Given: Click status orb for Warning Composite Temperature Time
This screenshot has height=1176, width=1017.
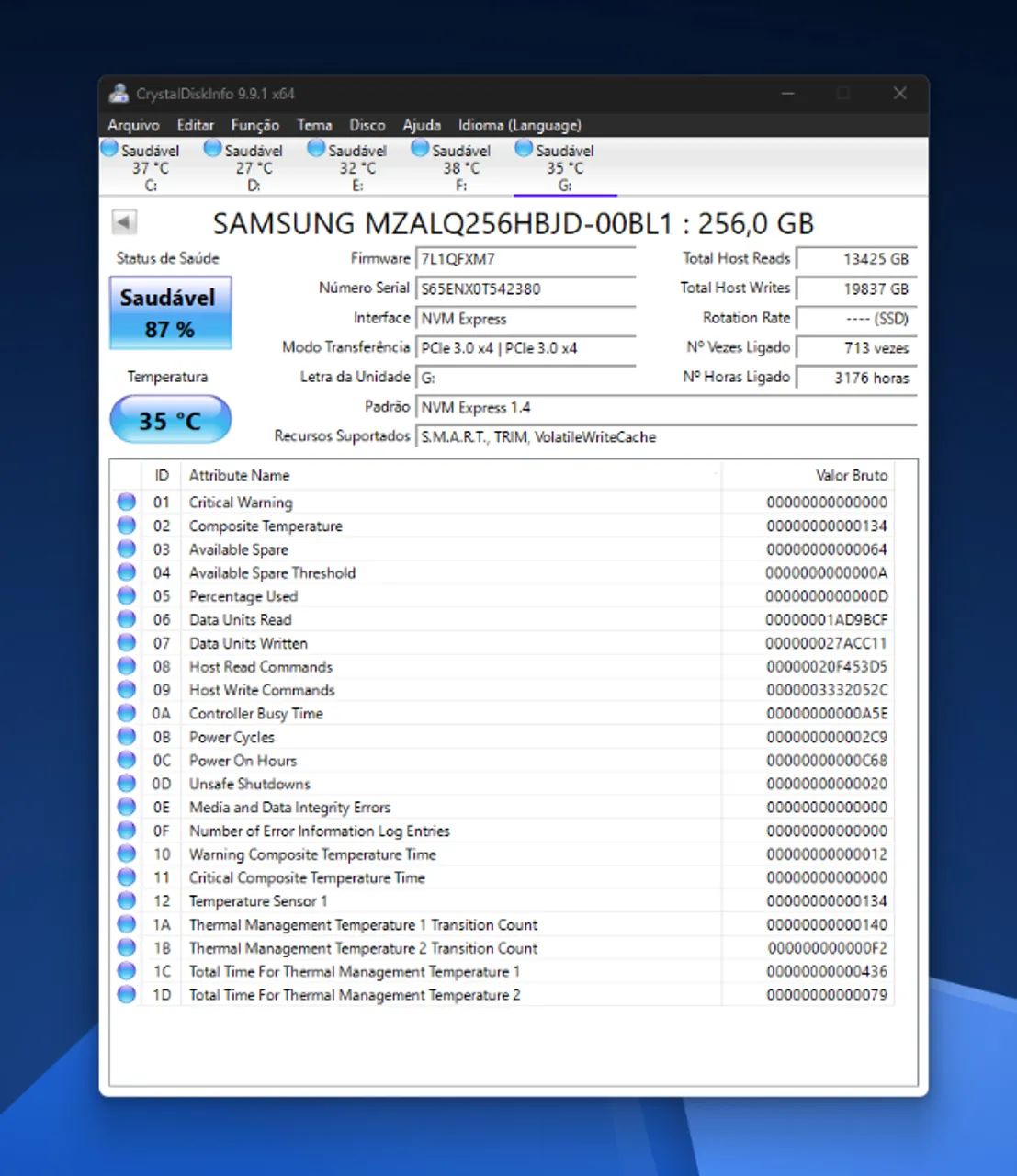Looking at the screenshot, I should tap(127, 854).
